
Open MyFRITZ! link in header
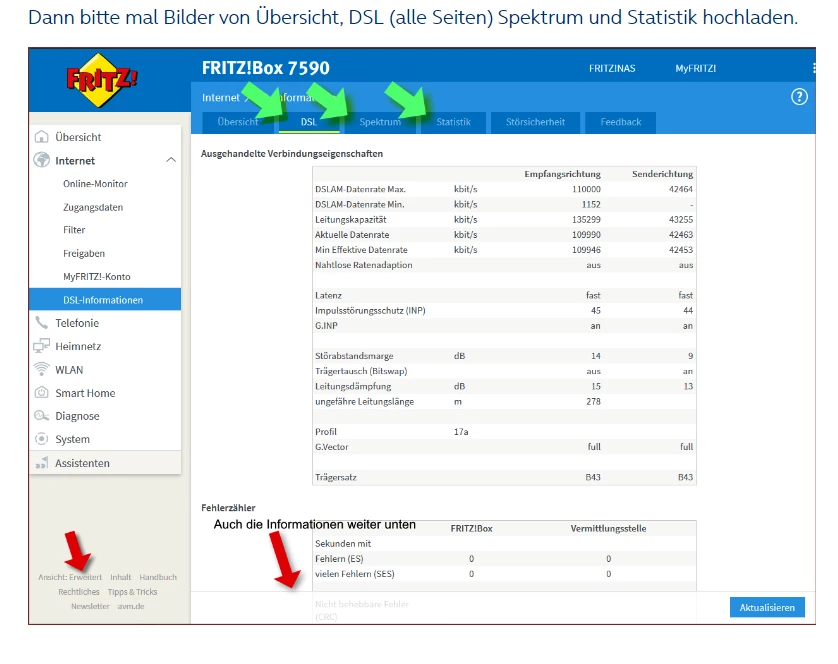tap(695, 68)
